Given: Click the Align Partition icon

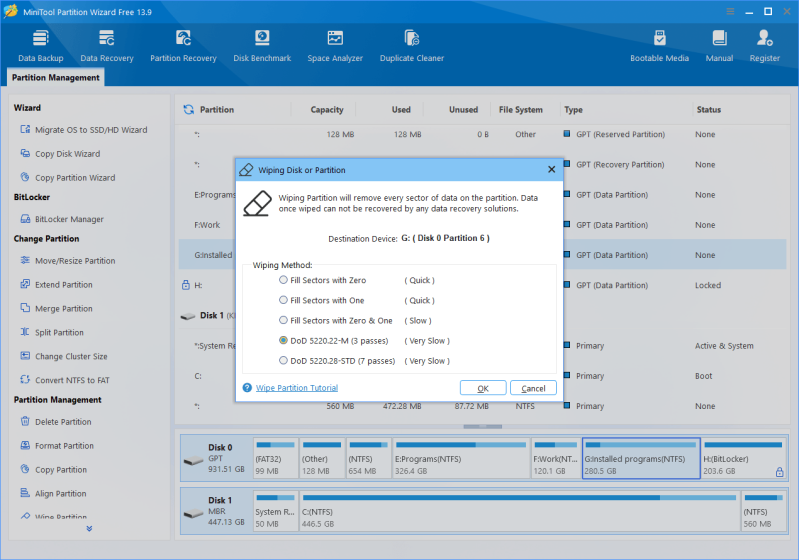Looking at the screenshot, I should click(25, 493).
